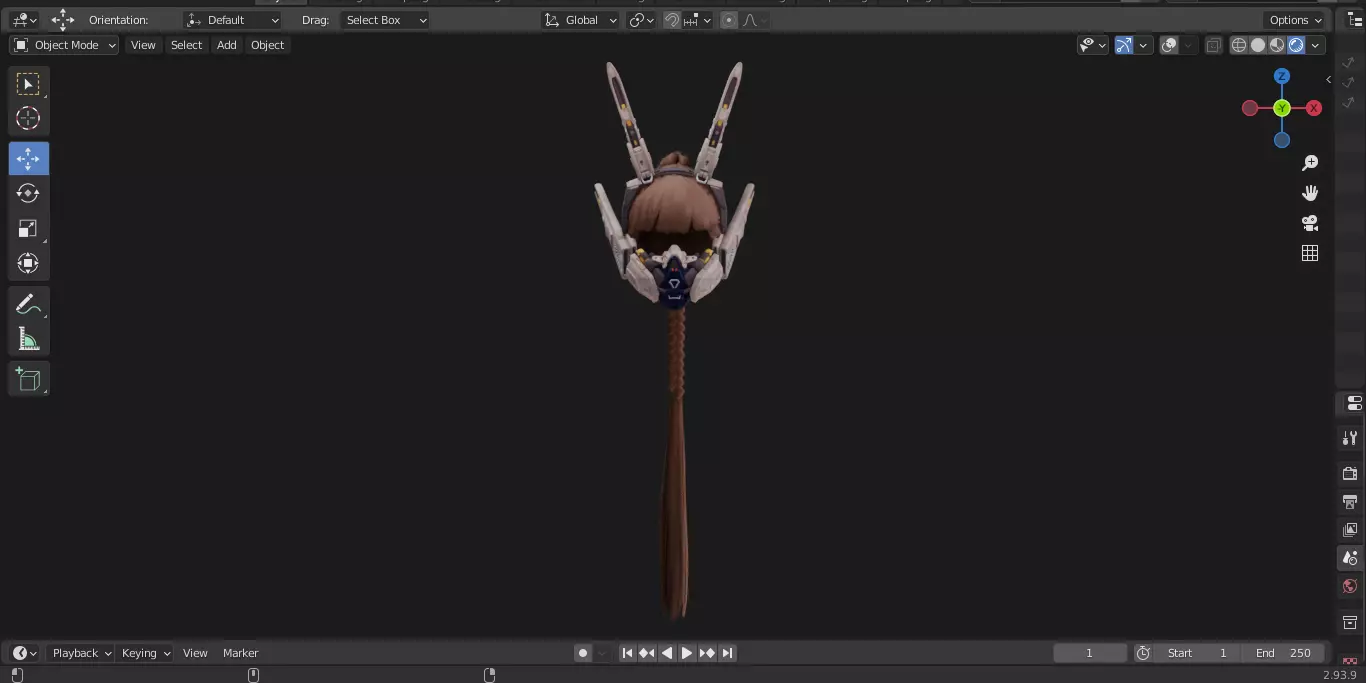Open the Tool properties tab
Viewport: 1366px width, 683px height.
pyautogui.click(x=1350, y=437)
